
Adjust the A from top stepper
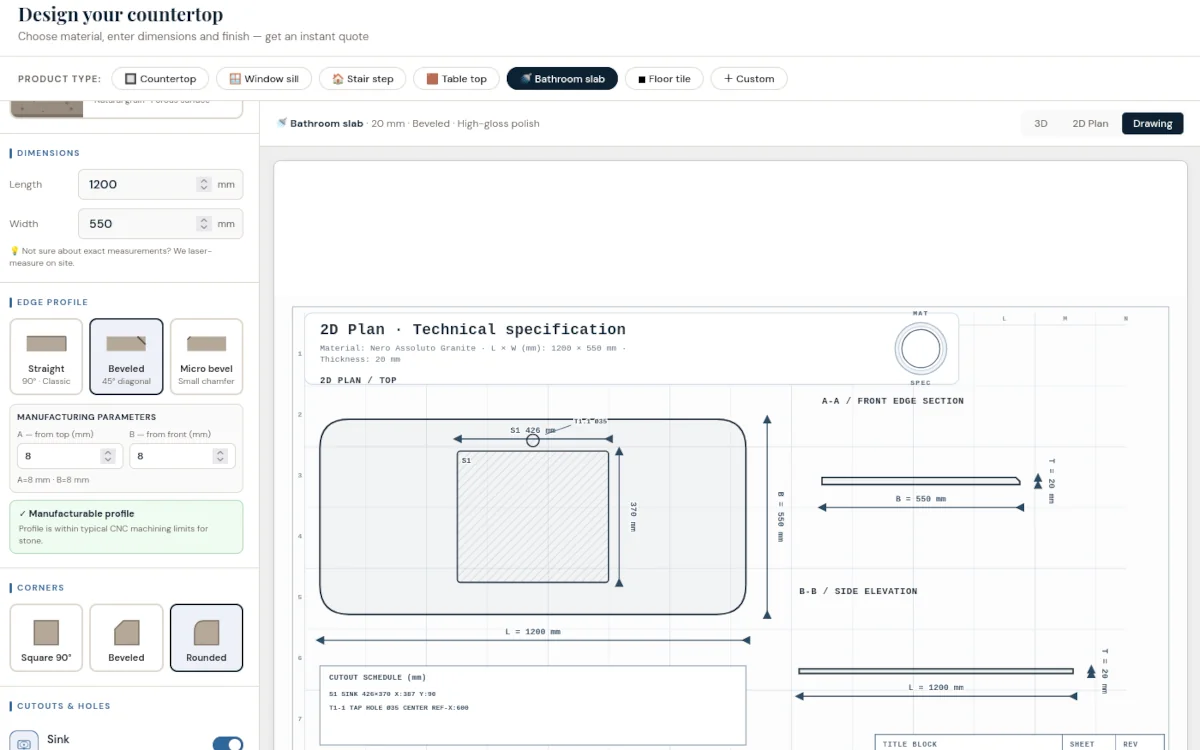click(108, 456)
